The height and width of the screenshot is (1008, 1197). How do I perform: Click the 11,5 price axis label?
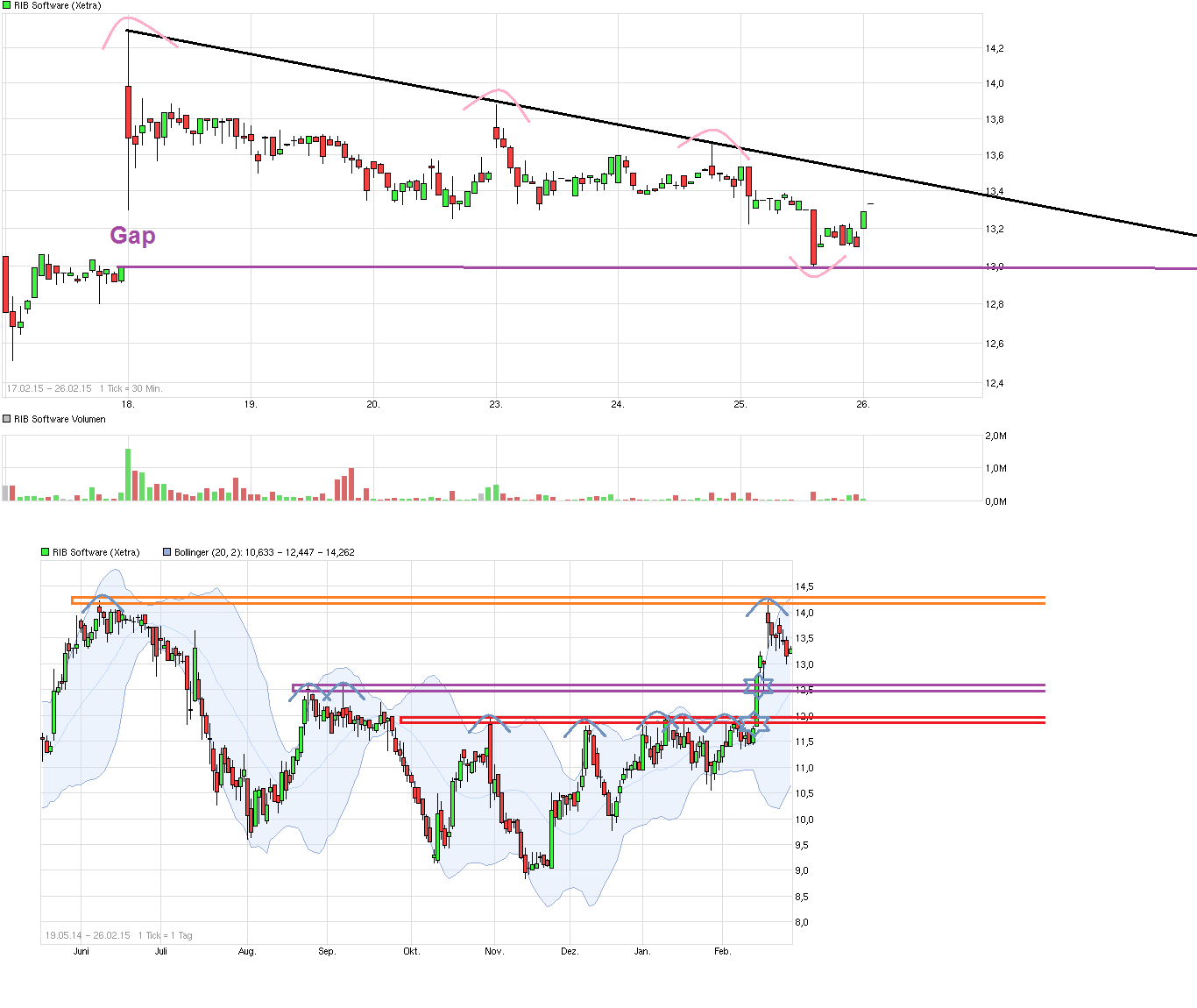(x=804, y=742)
